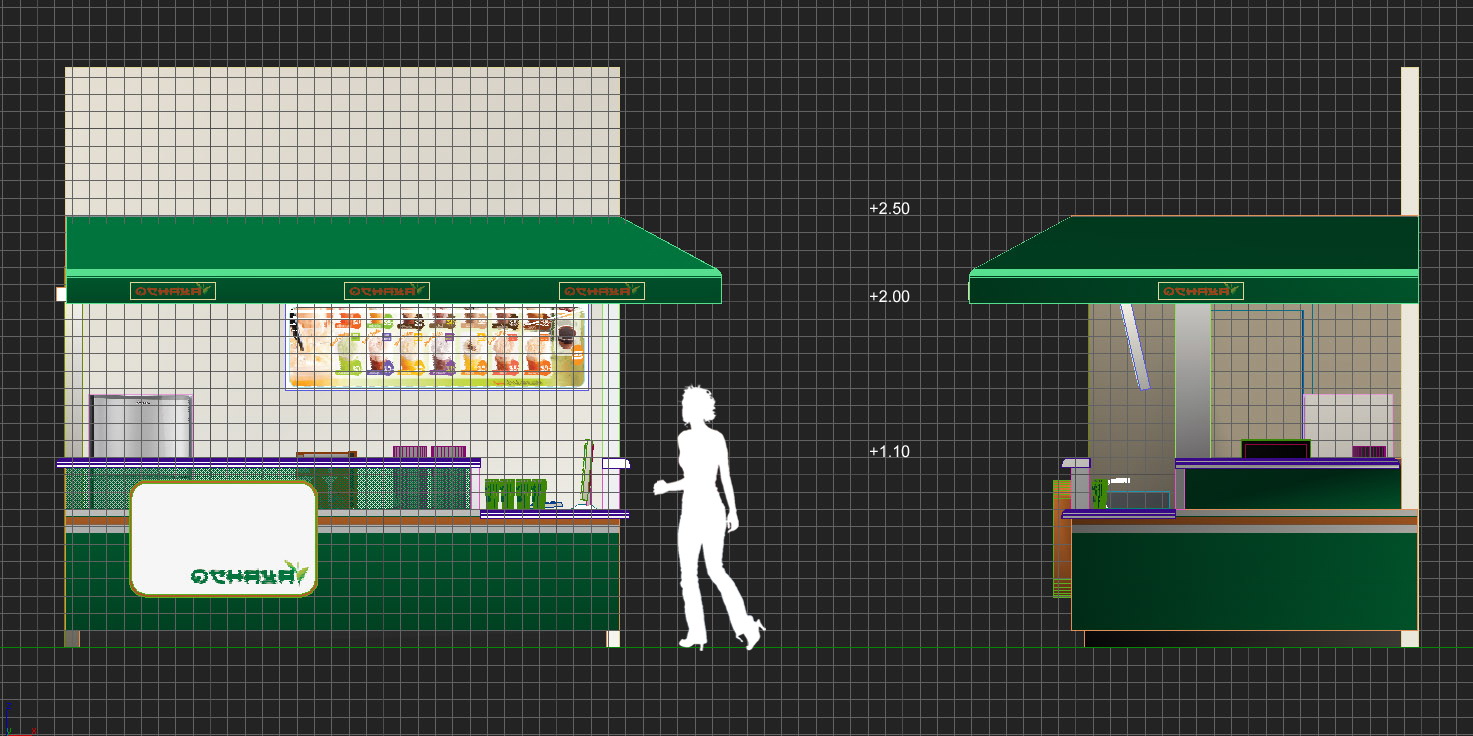This screenshot has height=736, width=1473.
Task: Select the drinks menu board poster
Action: tap(437, 347)
